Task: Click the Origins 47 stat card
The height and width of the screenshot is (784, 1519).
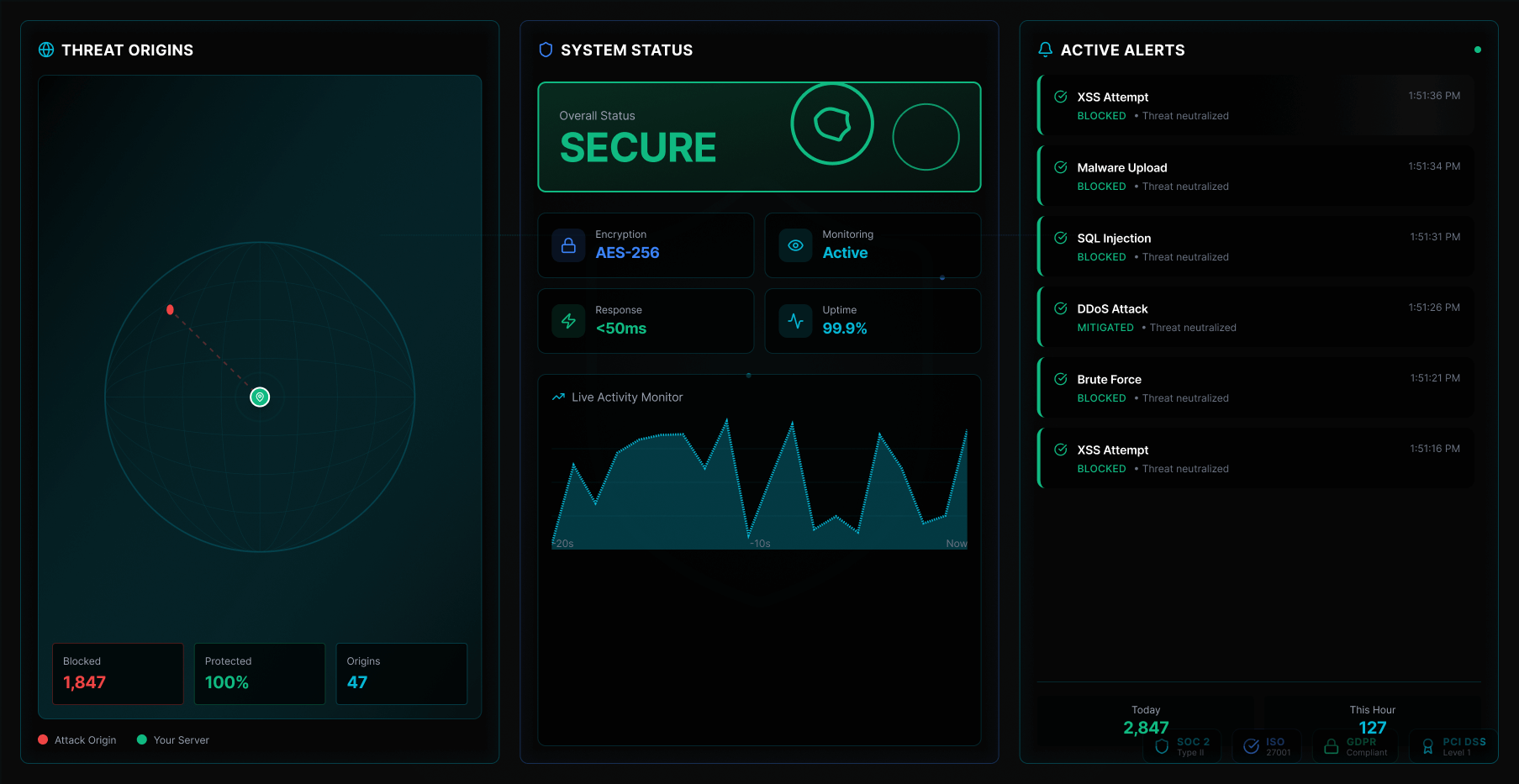Action: pyautogui.click(x=401, y=674)
